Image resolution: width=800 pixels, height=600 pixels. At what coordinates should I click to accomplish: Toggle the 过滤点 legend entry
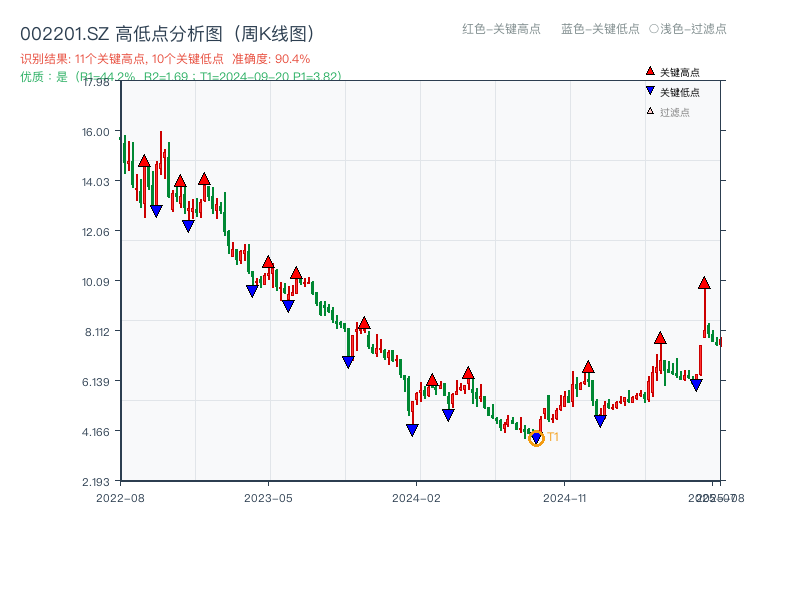pyautogui.click(x=668, y=112)
